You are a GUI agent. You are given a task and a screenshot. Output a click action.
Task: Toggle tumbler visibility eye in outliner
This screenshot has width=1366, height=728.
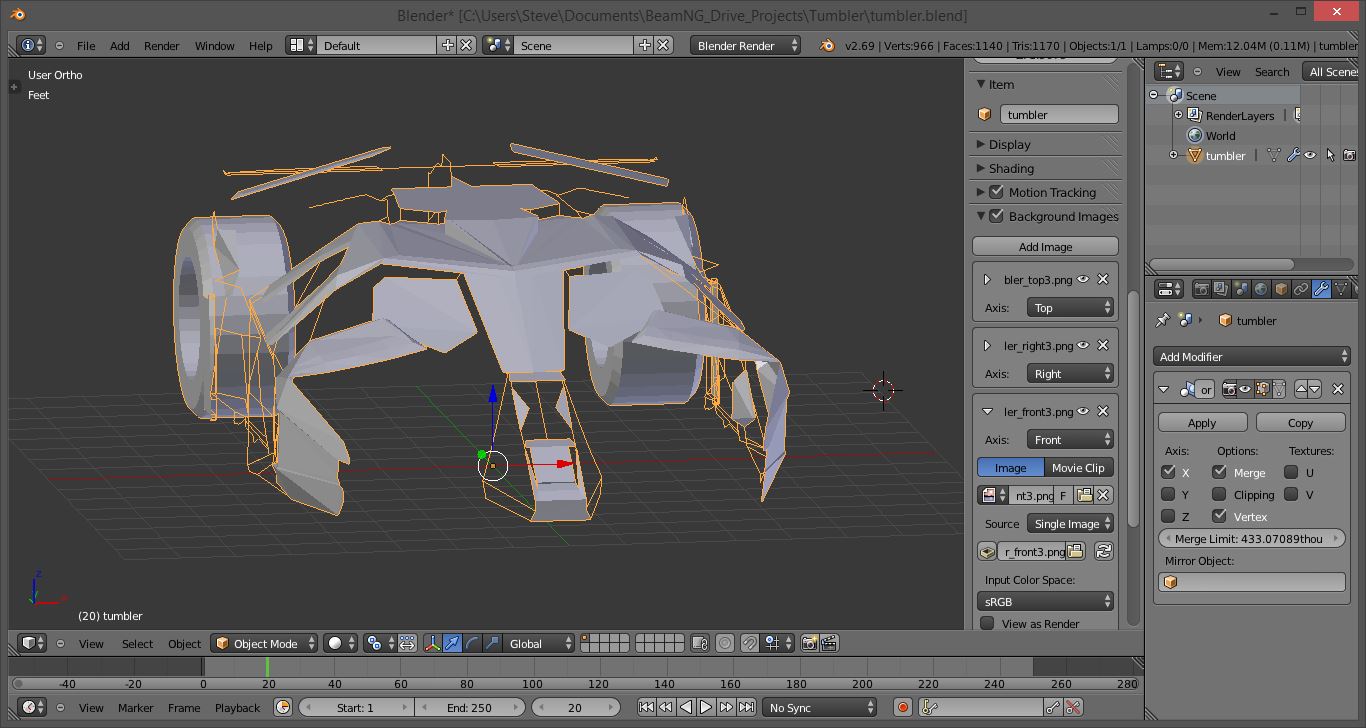[1310, 155]
